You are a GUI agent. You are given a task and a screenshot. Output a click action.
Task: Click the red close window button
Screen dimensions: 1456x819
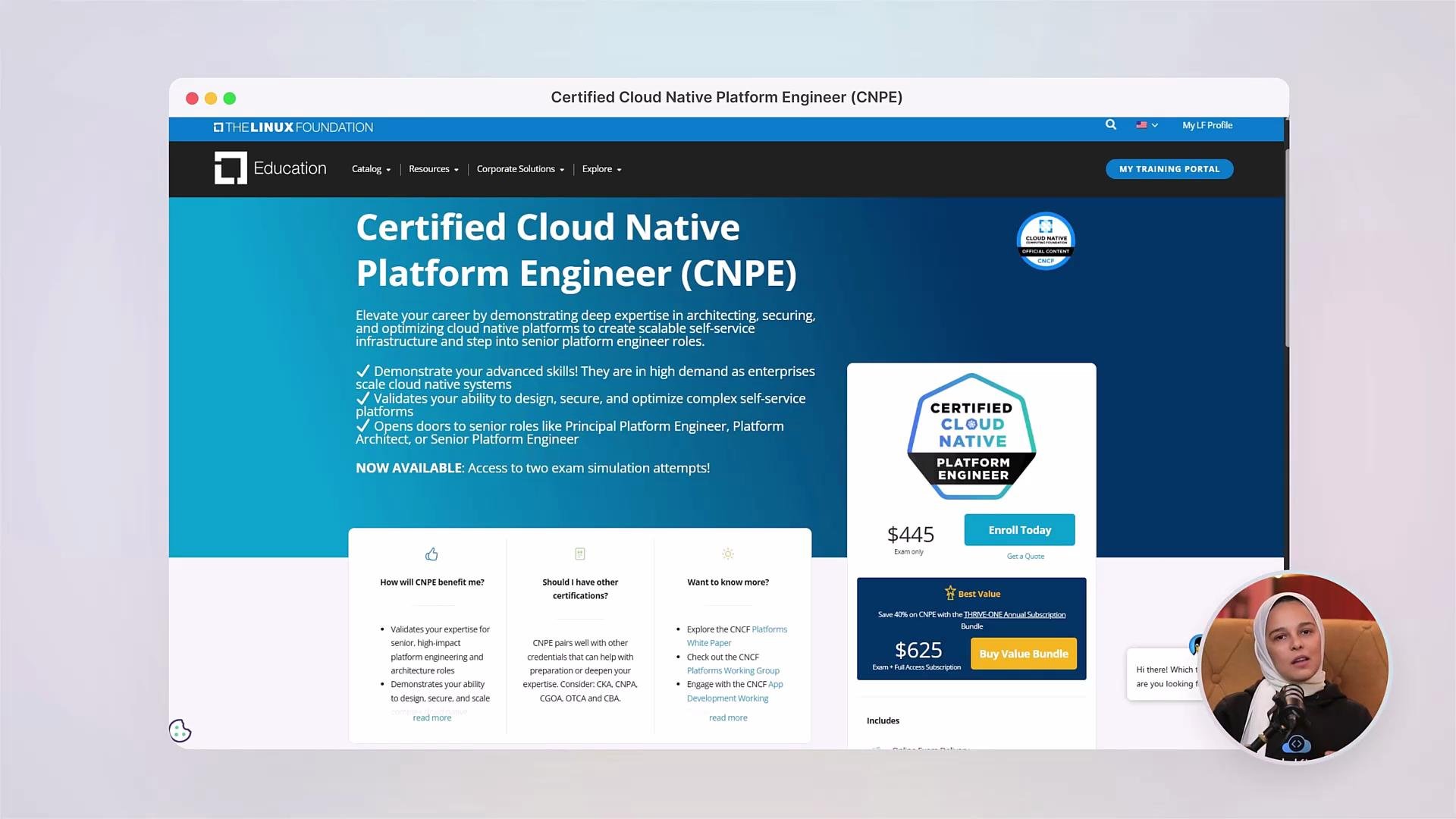tap(192, 99)
